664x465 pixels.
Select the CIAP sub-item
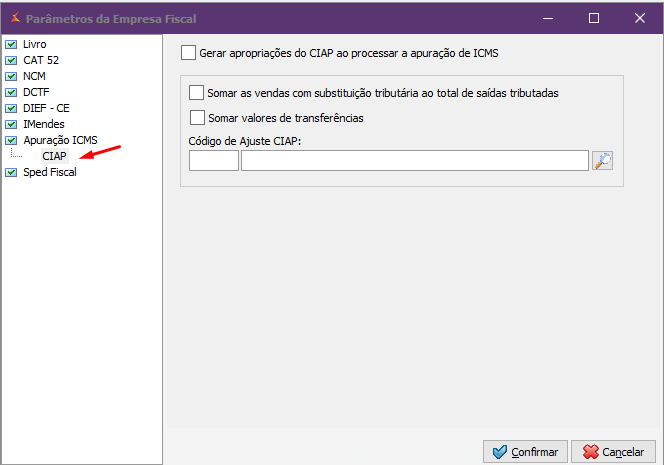(54, 156)
